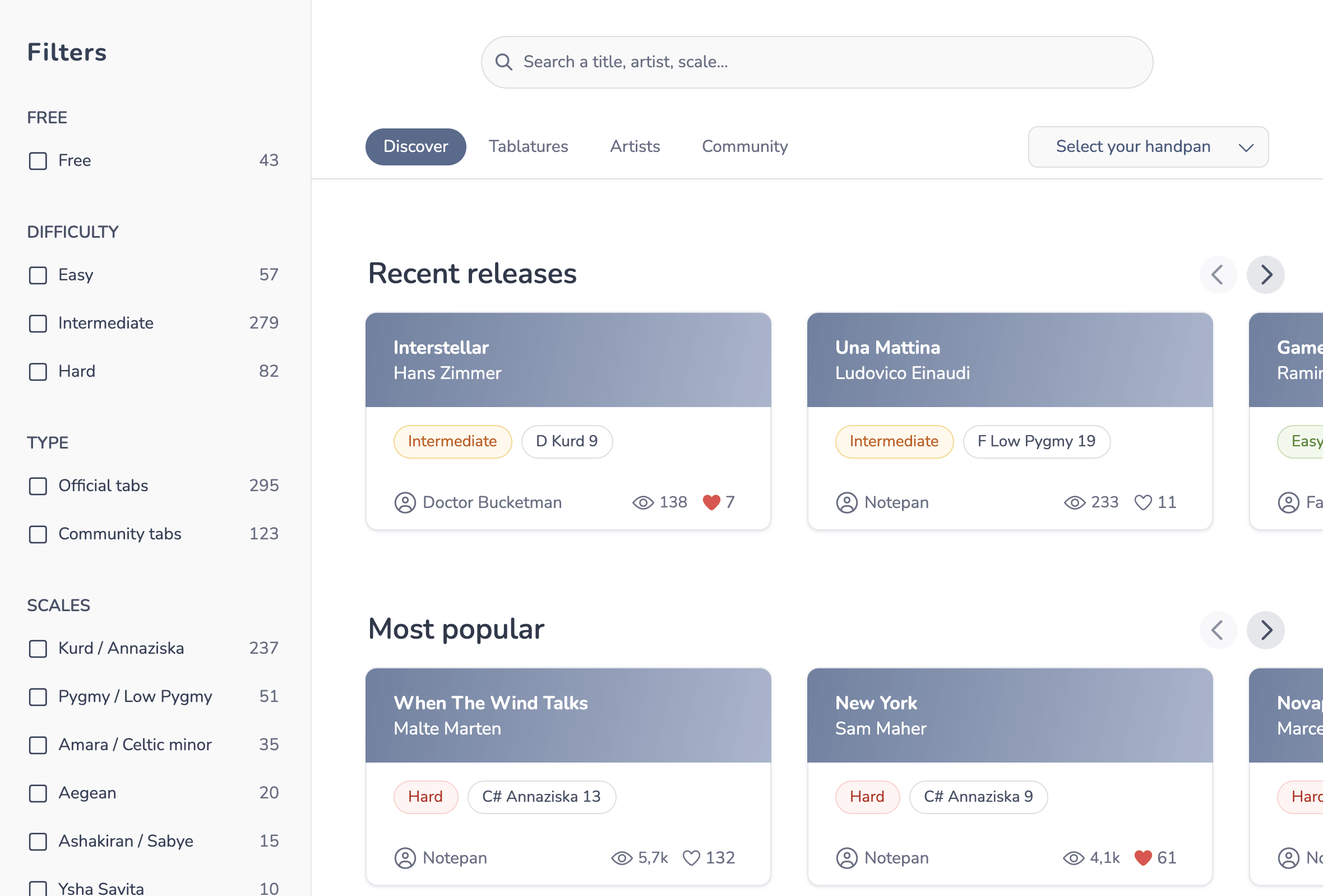Check the Intermediate difficulty filter
1323x896 pixels.
click(38, 324)
